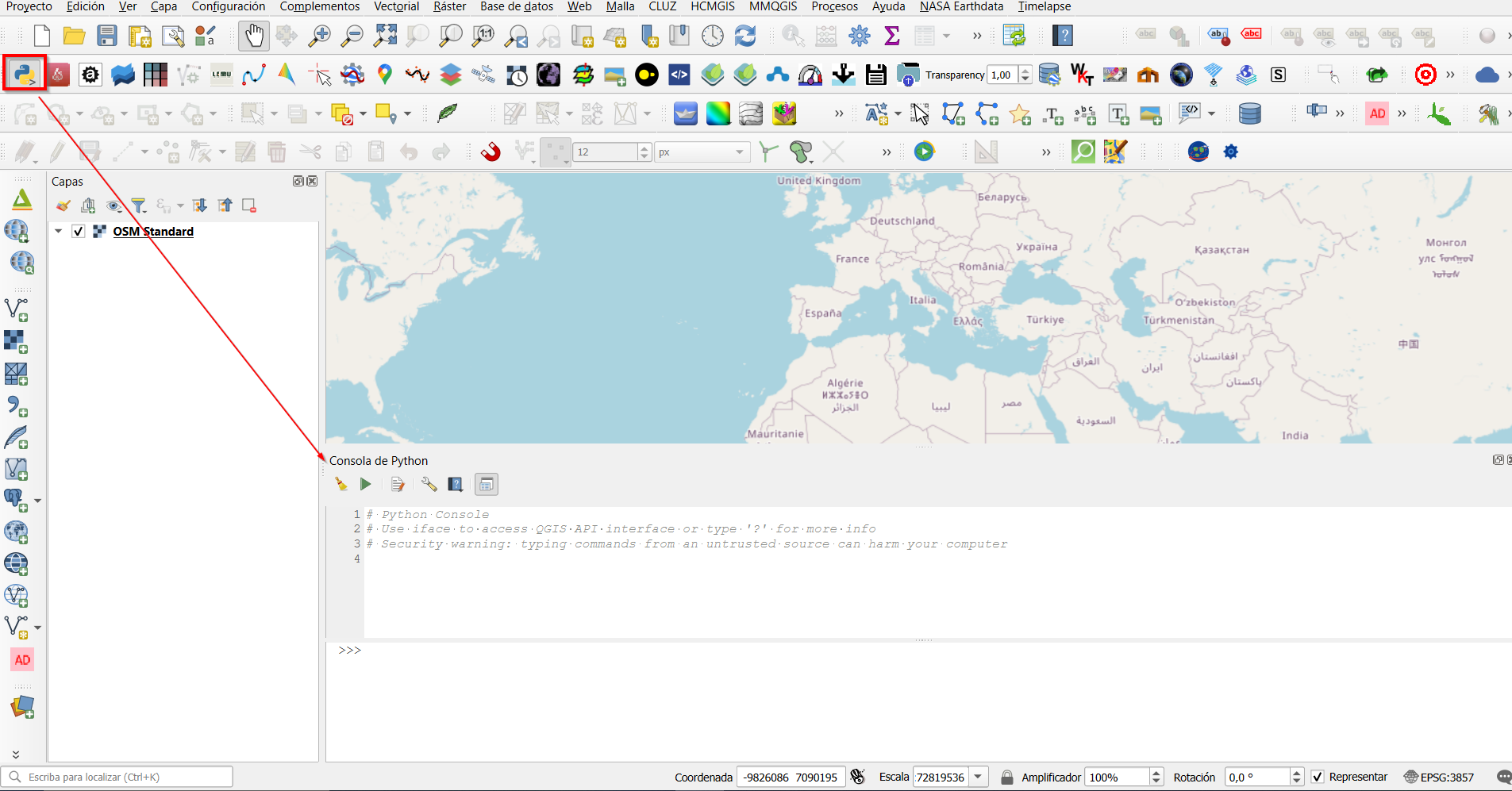This screenshot has height=791, width=1512.
Task: Open the px units dropdown
Action: pyautogui.click(x=739, y=152)
